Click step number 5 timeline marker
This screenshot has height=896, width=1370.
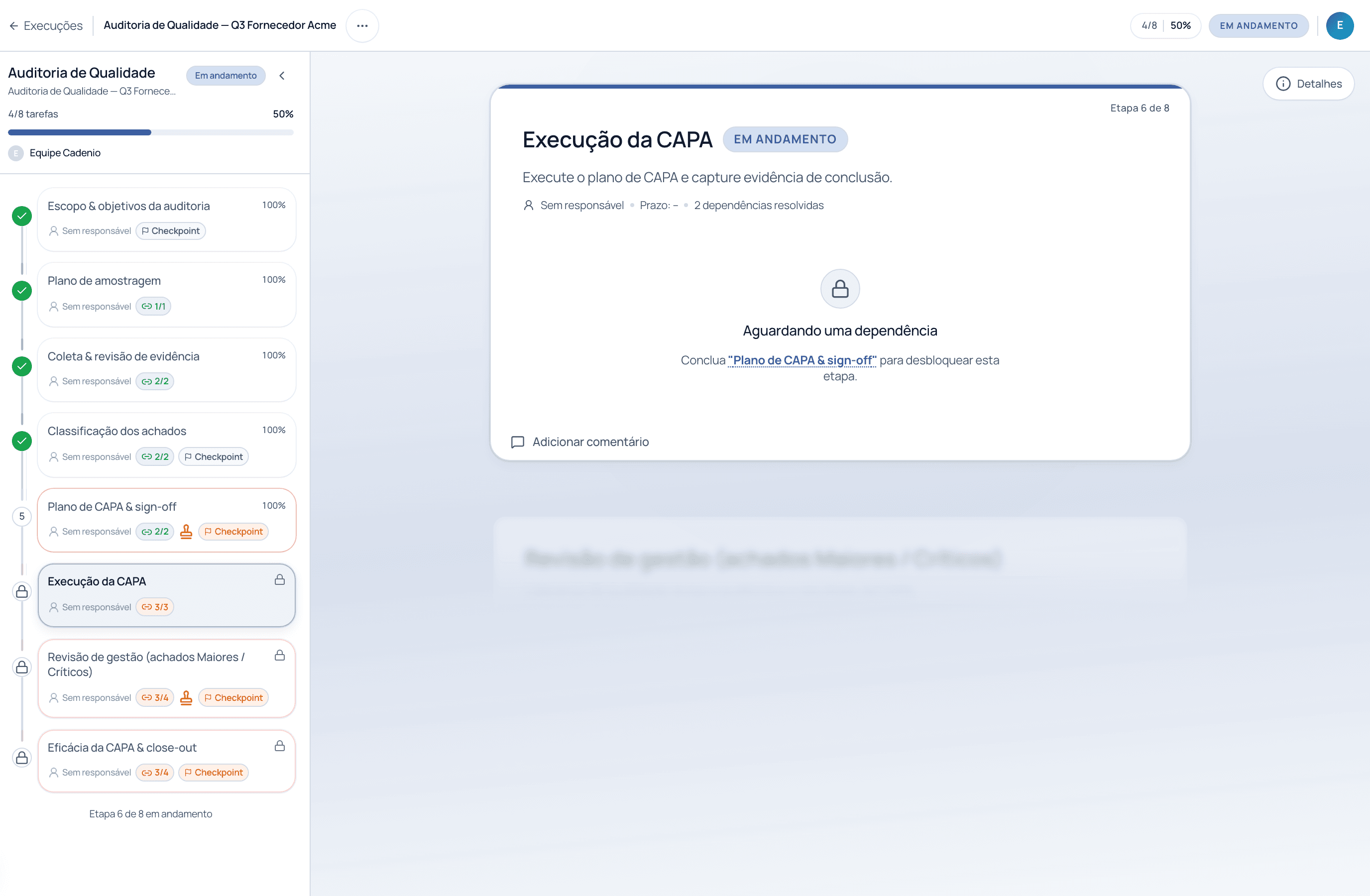[x=22, y=516]
